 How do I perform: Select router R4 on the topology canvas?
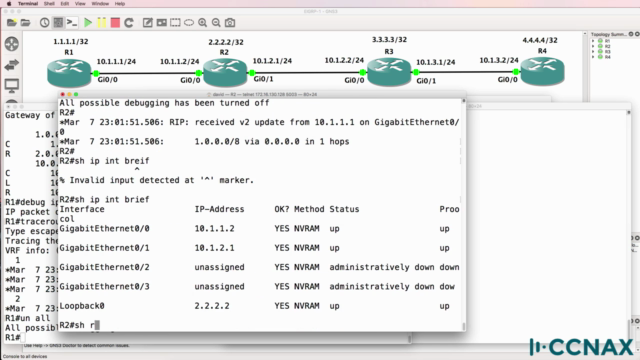coord(542,71)
